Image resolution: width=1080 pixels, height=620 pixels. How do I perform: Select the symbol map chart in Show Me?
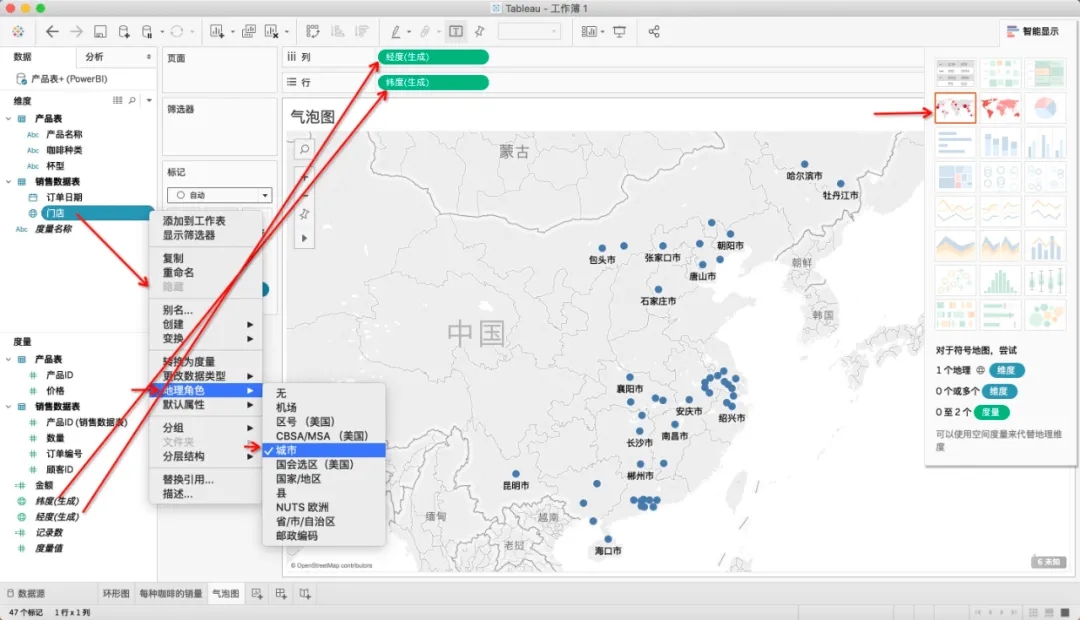pos(954,109)
